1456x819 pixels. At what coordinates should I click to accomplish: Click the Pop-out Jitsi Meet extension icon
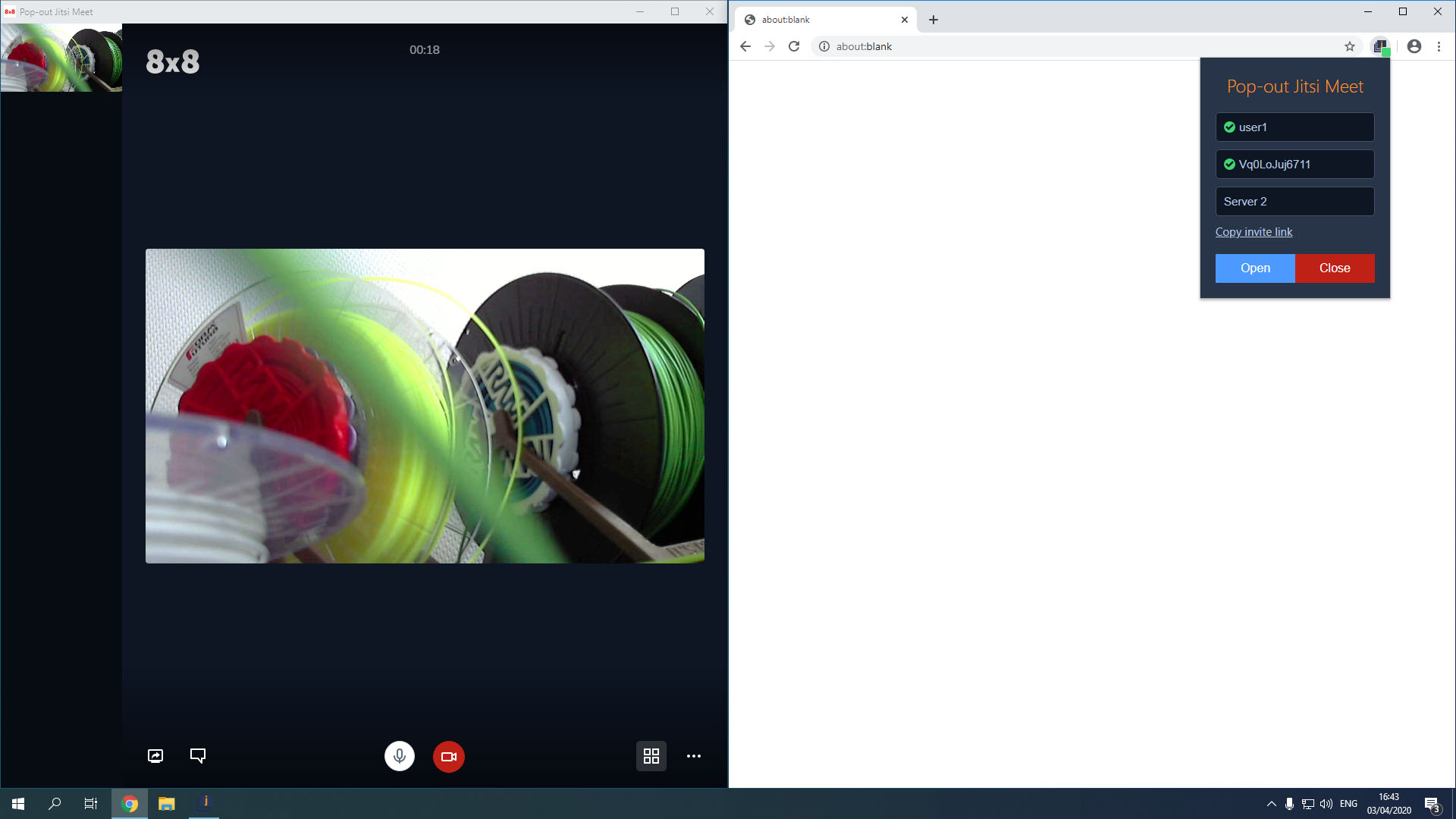[x=1380, y=46]
